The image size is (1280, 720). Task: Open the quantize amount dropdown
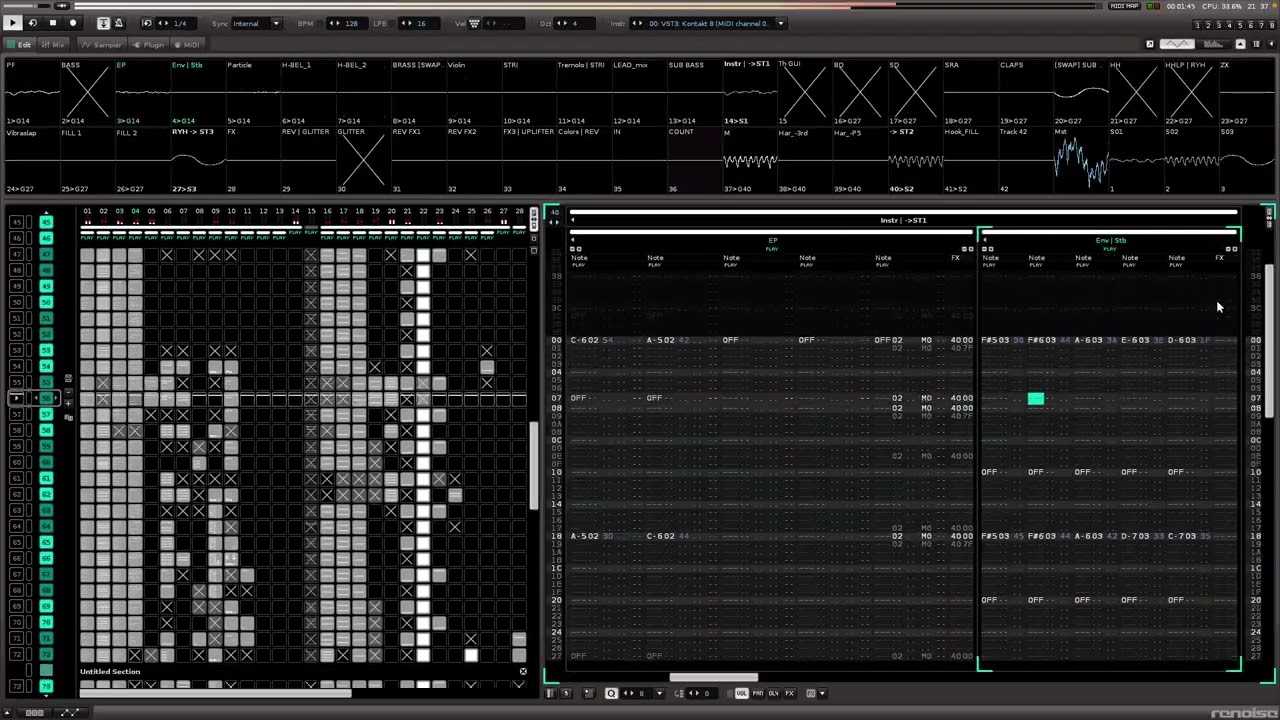point(660,693)
